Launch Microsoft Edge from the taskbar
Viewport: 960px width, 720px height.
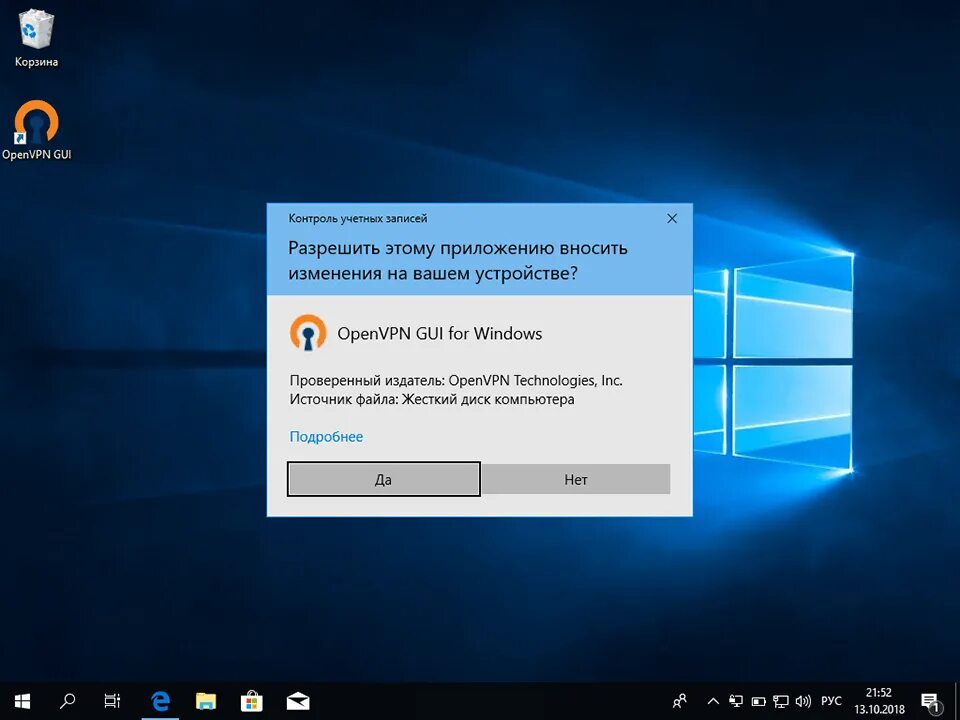pos(160,701)
